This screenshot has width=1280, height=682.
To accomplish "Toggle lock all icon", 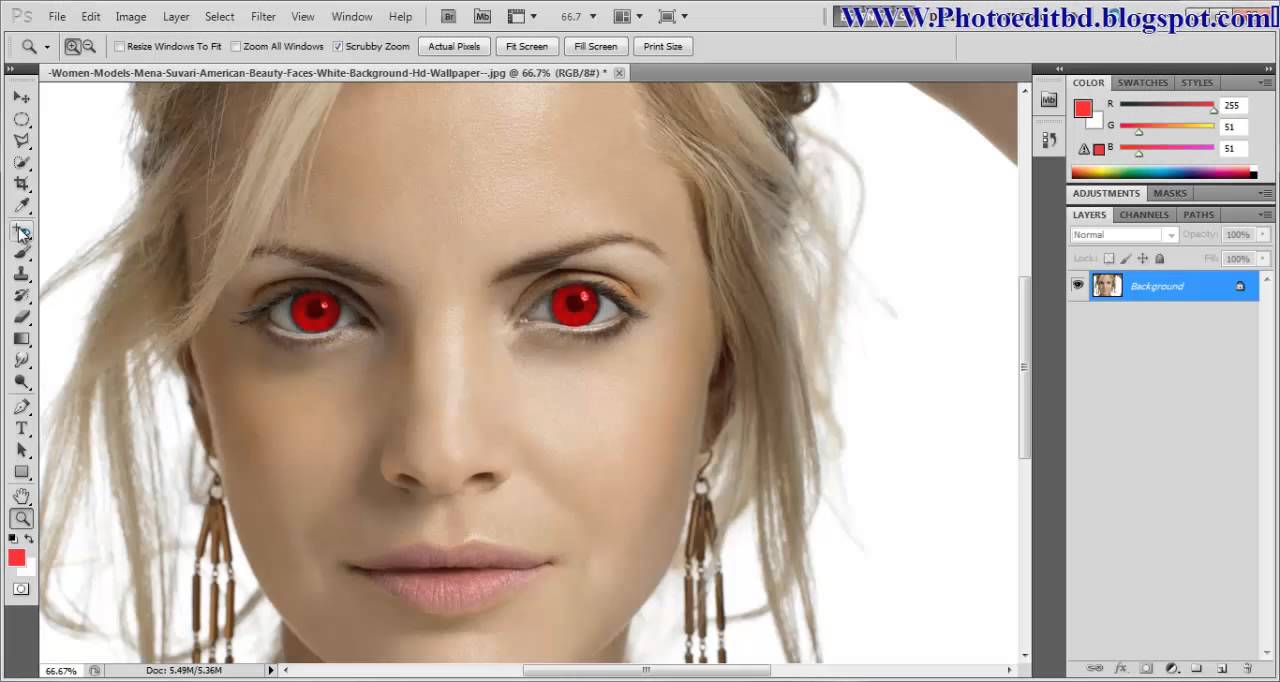I will [1160, 259].
